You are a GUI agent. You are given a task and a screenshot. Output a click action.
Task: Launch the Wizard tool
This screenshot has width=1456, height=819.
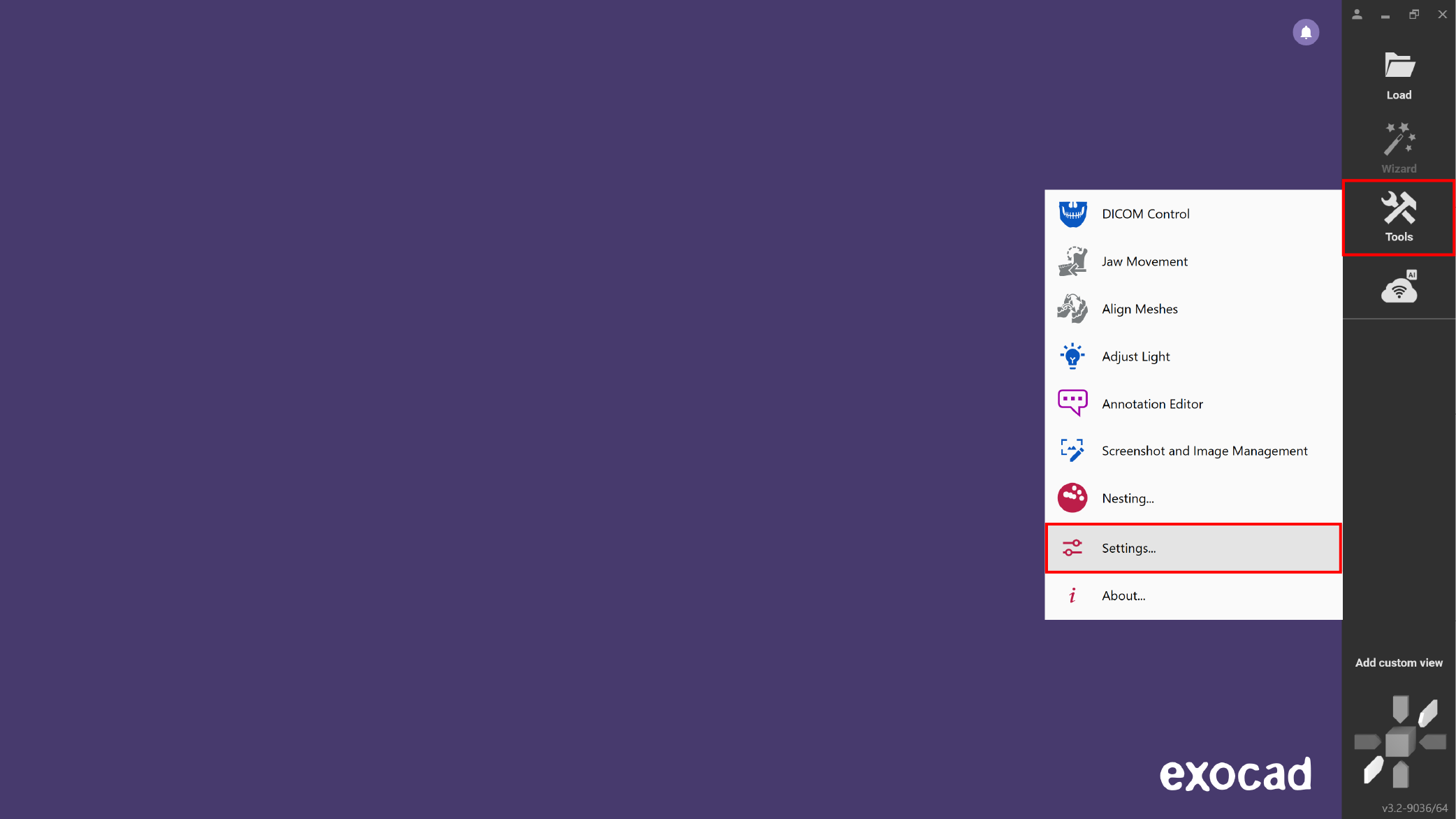click(1399, 148)
